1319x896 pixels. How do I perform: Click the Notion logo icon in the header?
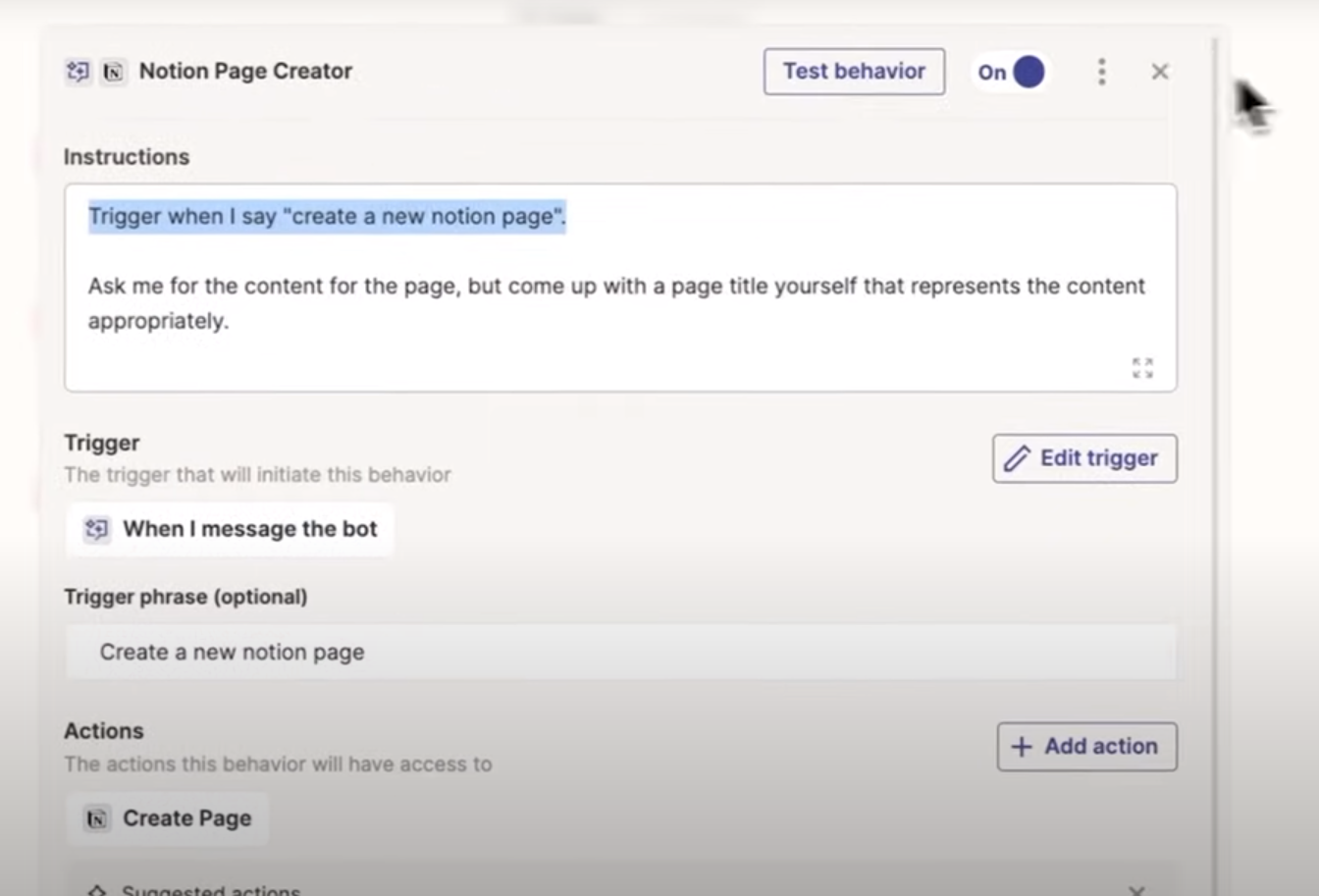click(114, 72)
